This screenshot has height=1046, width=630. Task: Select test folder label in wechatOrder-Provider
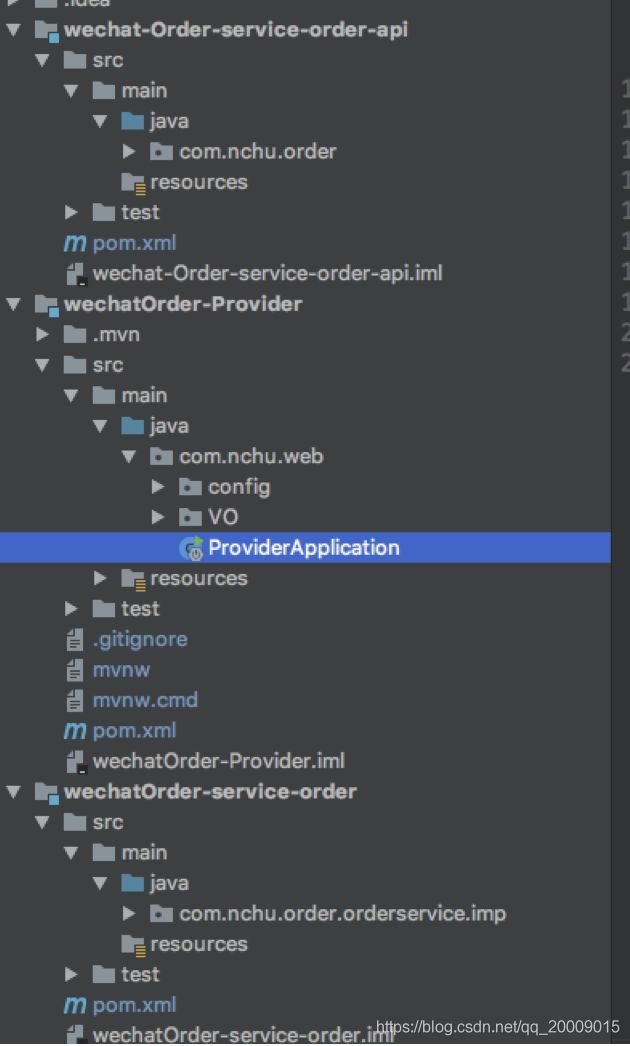[140, 609]
